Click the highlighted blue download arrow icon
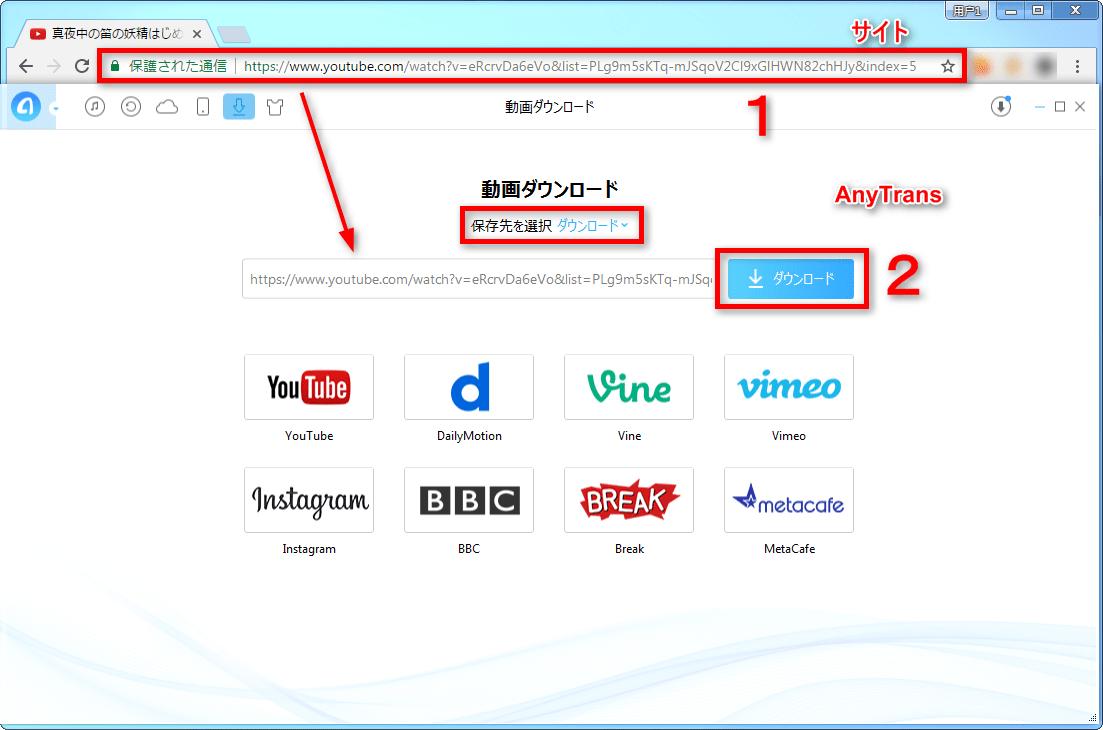The height and width of the screenshot is (730, 1103). coord(239,106)
